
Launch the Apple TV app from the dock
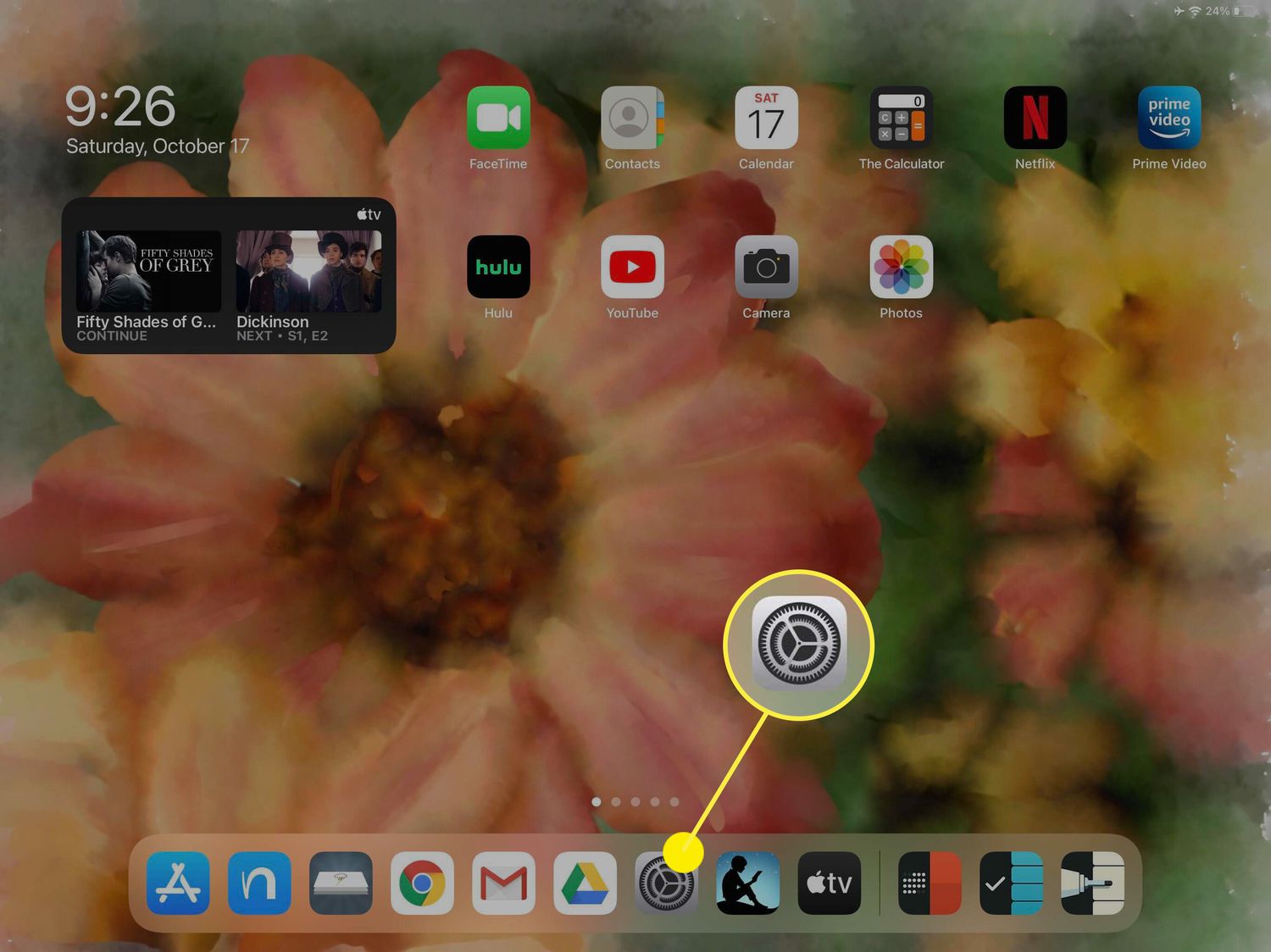point(829,883)
